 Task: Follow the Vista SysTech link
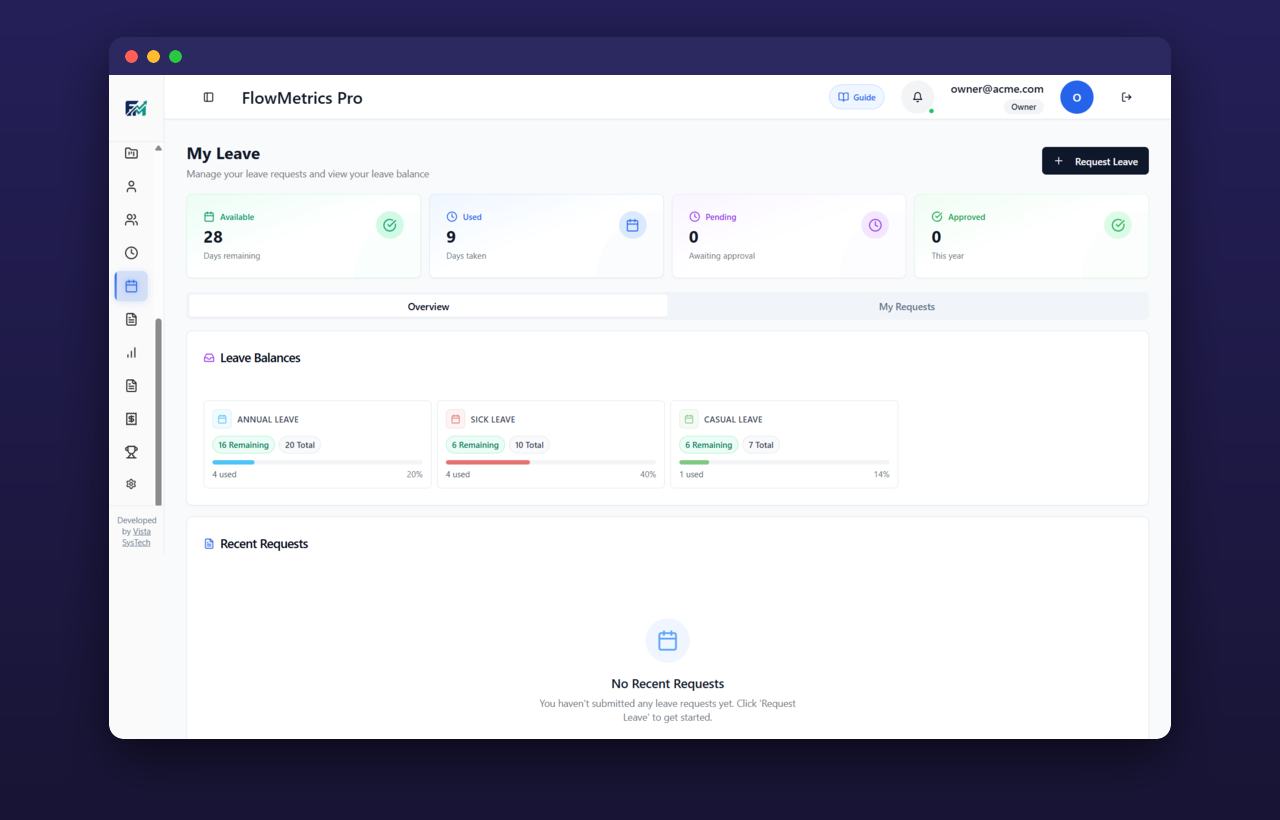(x=139, y=537)
